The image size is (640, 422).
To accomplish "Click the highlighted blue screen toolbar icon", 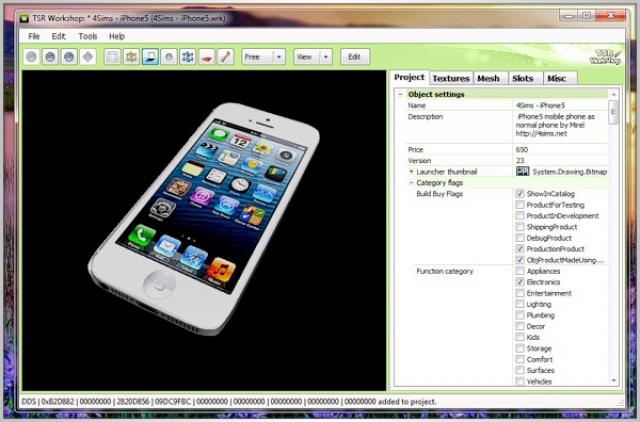I will click(150, 57).
